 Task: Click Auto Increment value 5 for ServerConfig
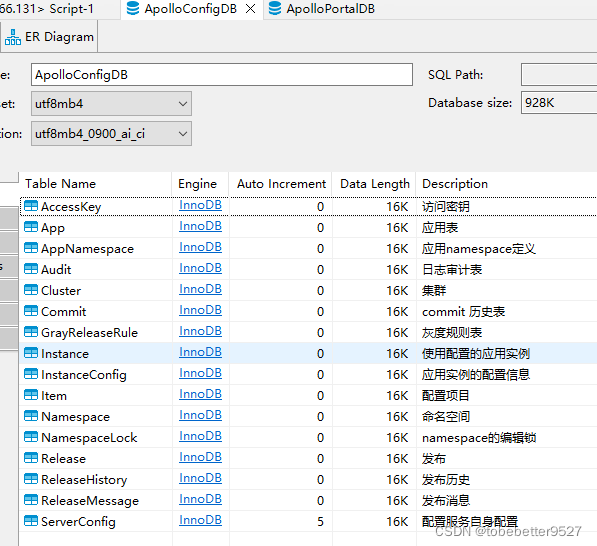(x=320, y=522)
